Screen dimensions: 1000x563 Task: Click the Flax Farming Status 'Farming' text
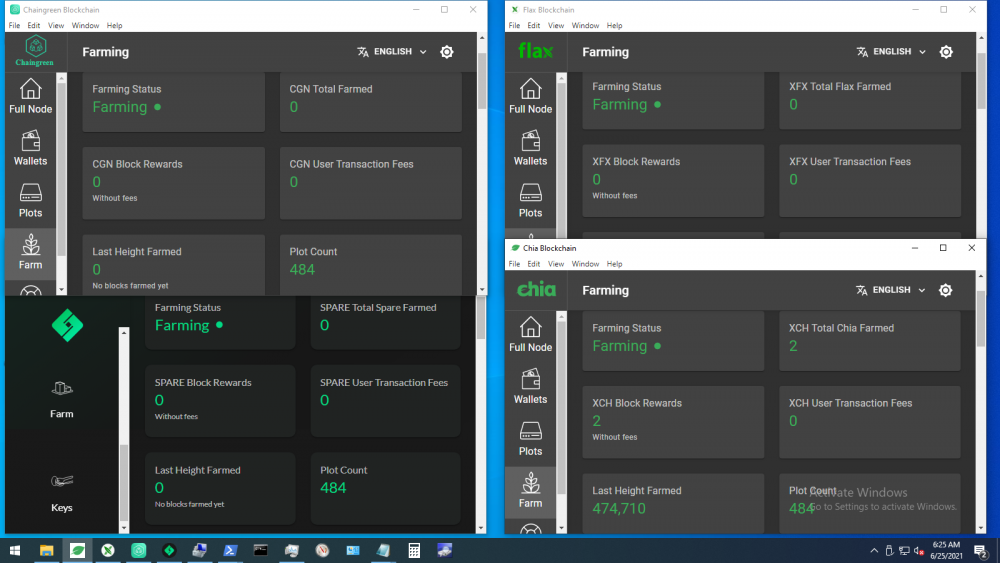[x=619, y=105]
